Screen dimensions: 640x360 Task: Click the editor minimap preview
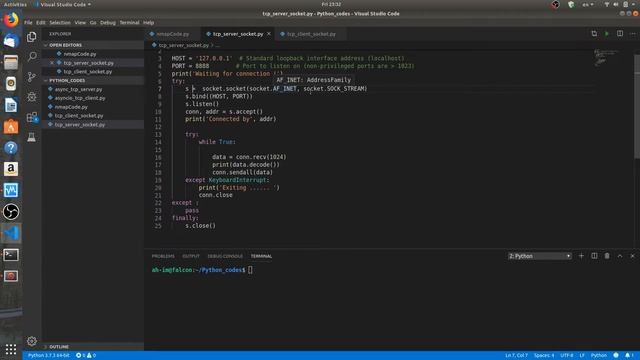(x=608, y=58)
